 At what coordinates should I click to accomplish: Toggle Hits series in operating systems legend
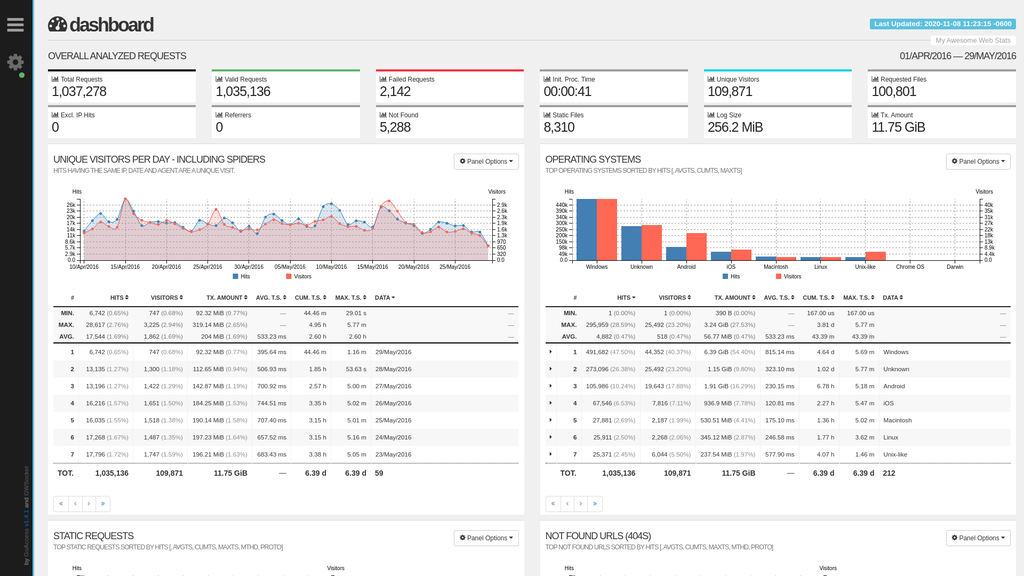coord(731,276)
